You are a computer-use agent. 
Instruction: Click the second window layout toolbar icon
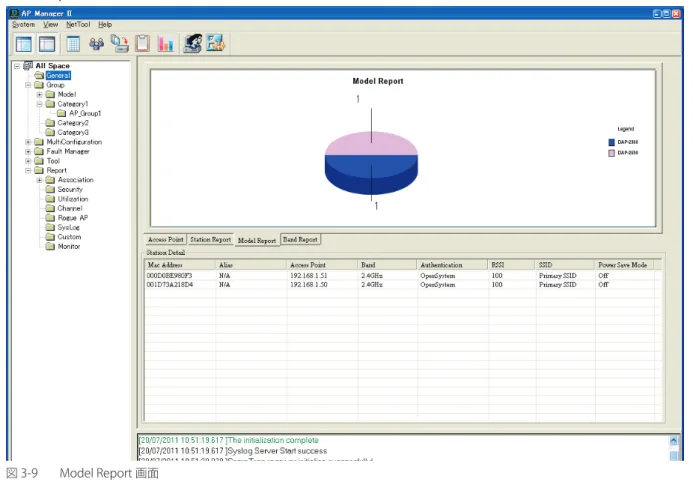(x=47, y=44)
